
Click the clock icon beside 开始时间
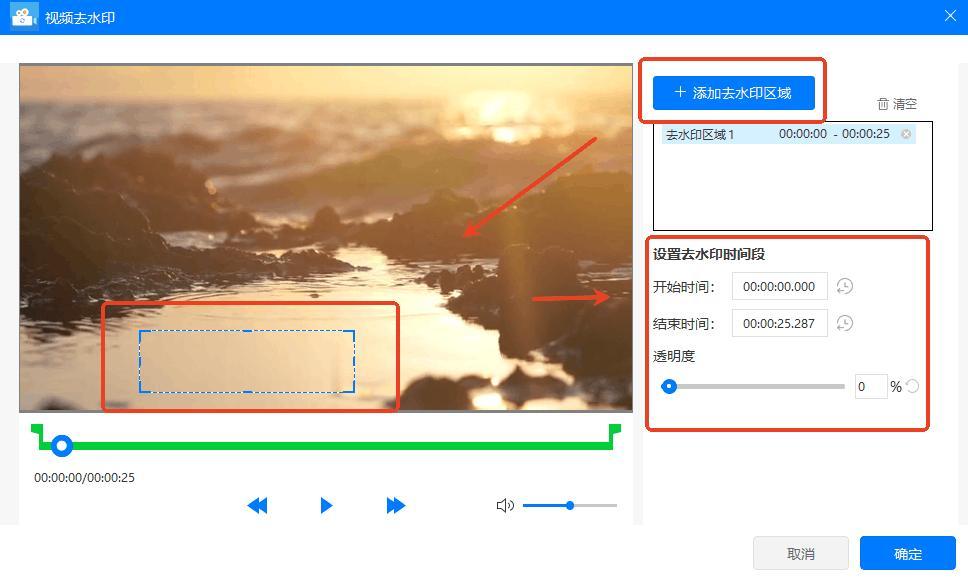(845, 287)
